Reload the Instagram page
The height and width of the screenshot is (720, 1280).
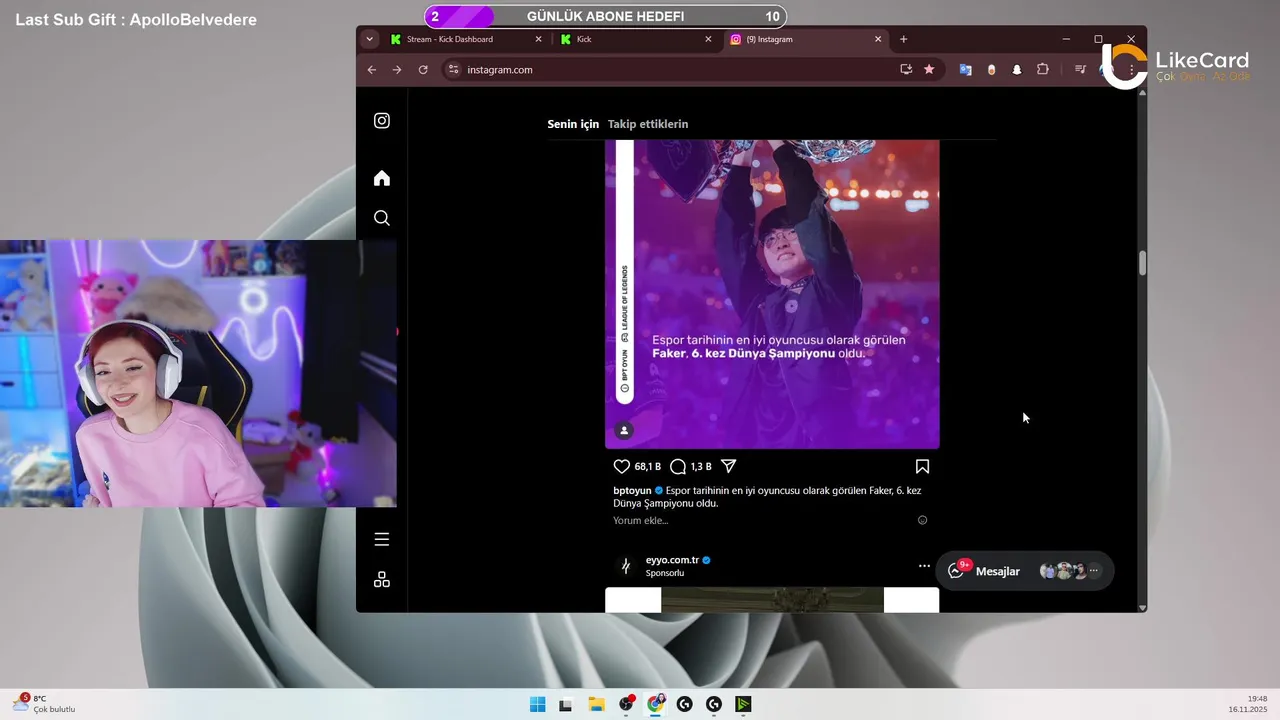point(423,70)
